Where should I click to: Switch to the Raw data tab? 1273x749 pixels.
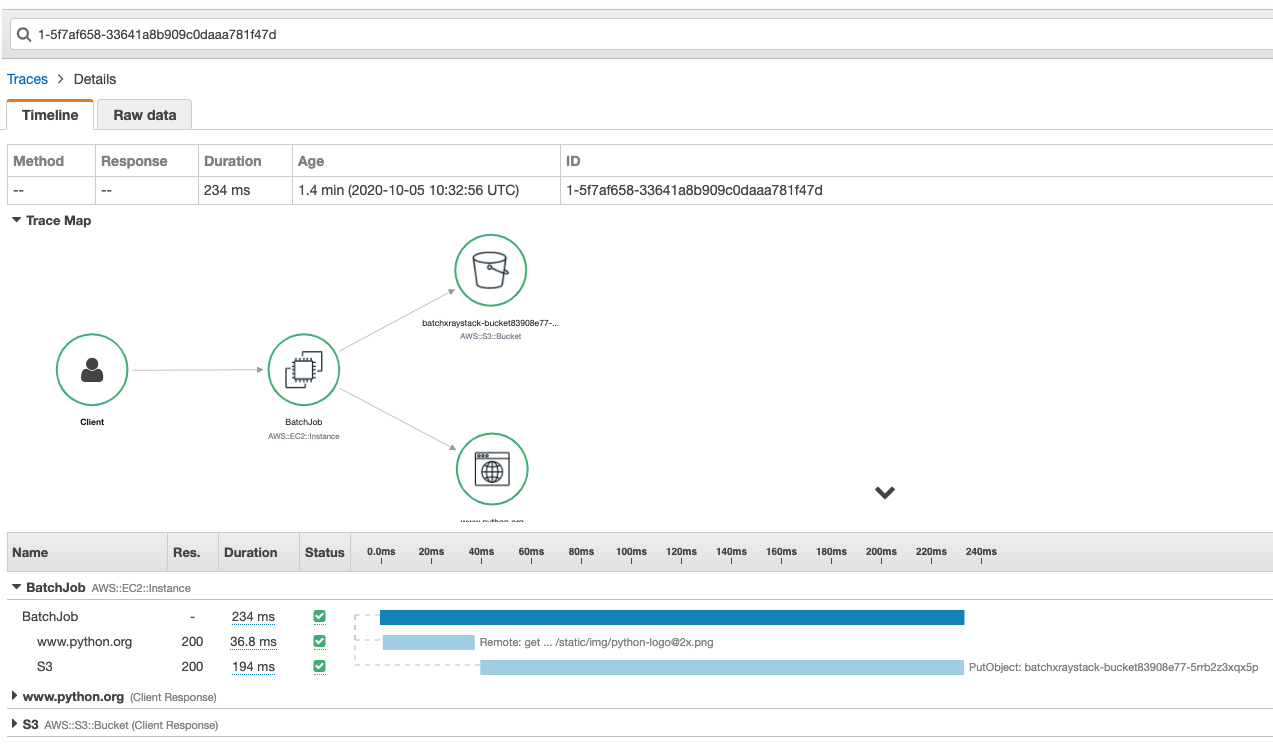[x=143, y=114]
